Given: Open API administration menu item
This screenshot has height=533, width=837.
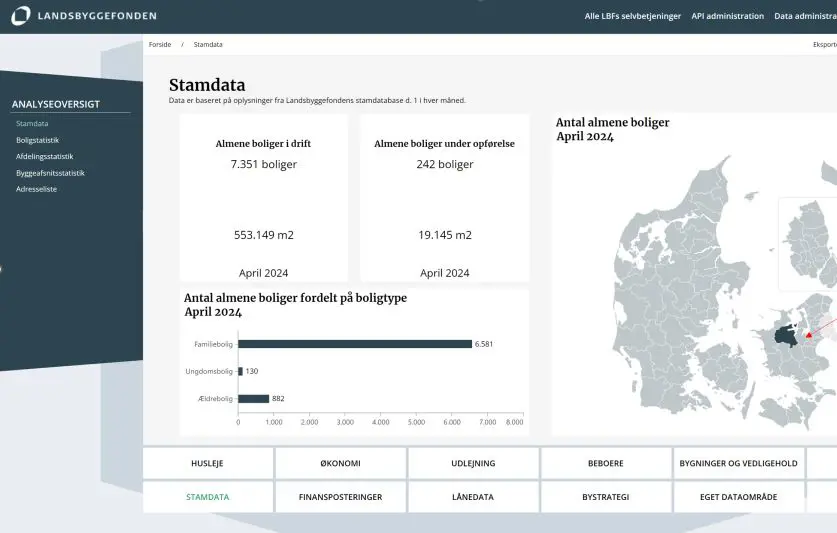Looking at the screenshot, I should (727, 16).
